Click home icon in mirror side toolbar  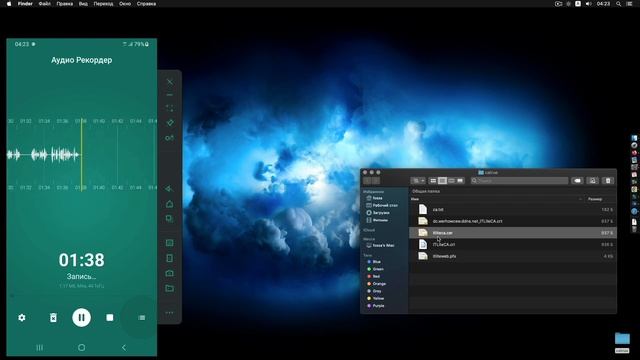coord(170,204)
